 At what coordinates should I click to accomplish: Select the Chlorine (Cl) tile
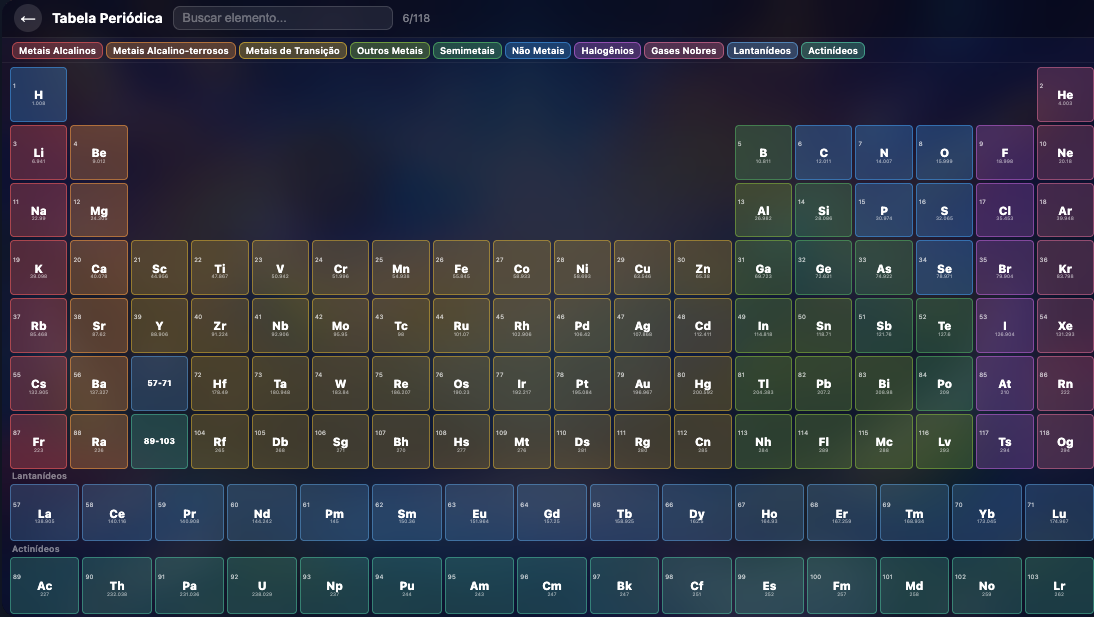[x=1005, y=211]
